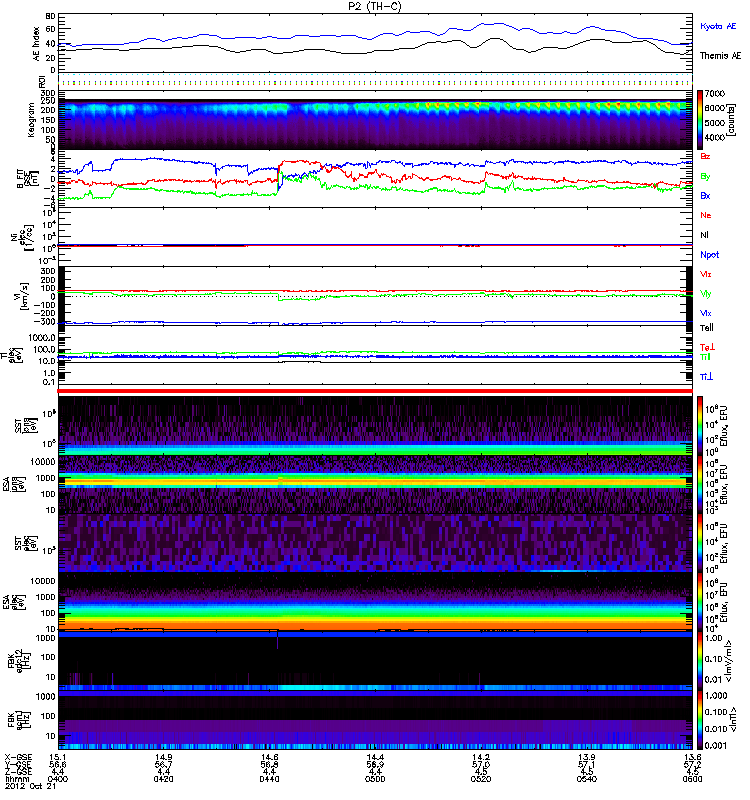
Task: Click the 0420 time tick label
Action: (x=163, y=779)
